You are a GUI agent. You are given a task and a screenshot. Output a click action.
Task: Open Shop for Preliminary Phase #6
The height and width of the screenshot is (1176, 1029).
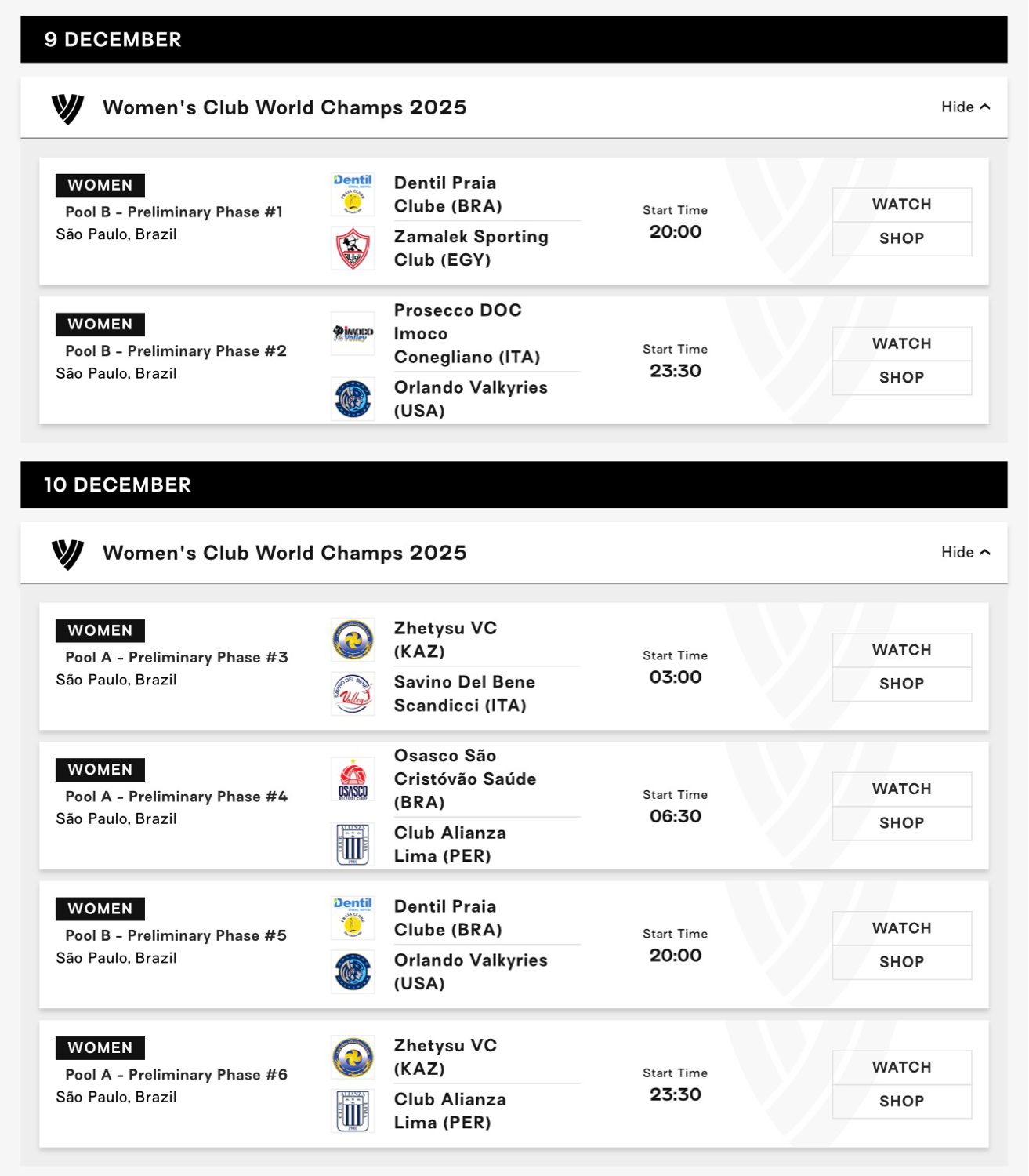click(902, 1102)
